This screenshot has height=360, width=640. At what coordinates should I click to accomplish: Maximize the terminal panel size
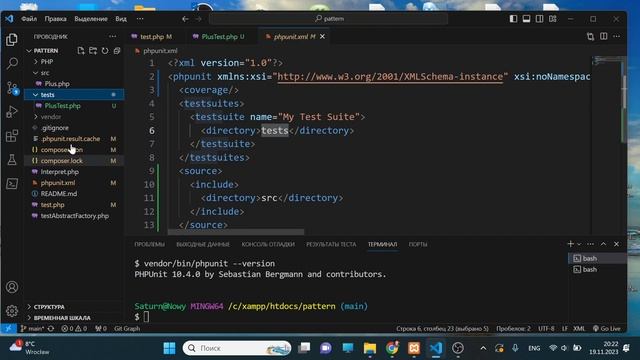click(603, 244)
